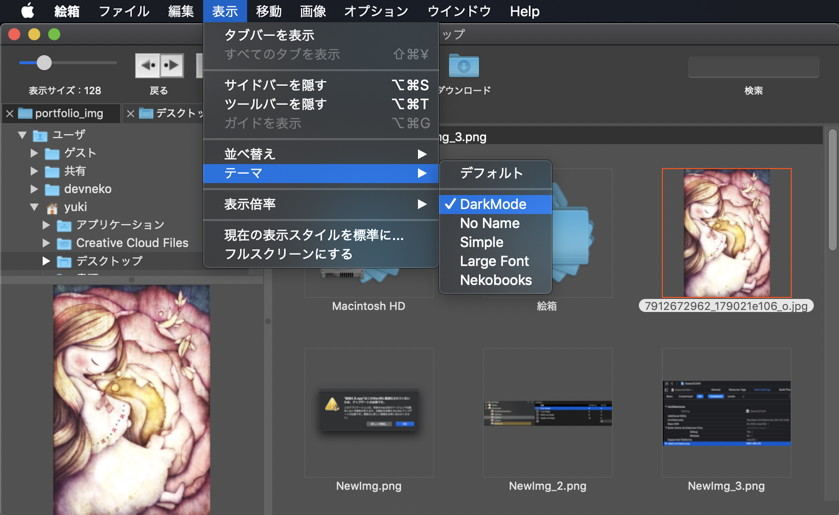Click the 検索 search field

(x=753, y=67)
